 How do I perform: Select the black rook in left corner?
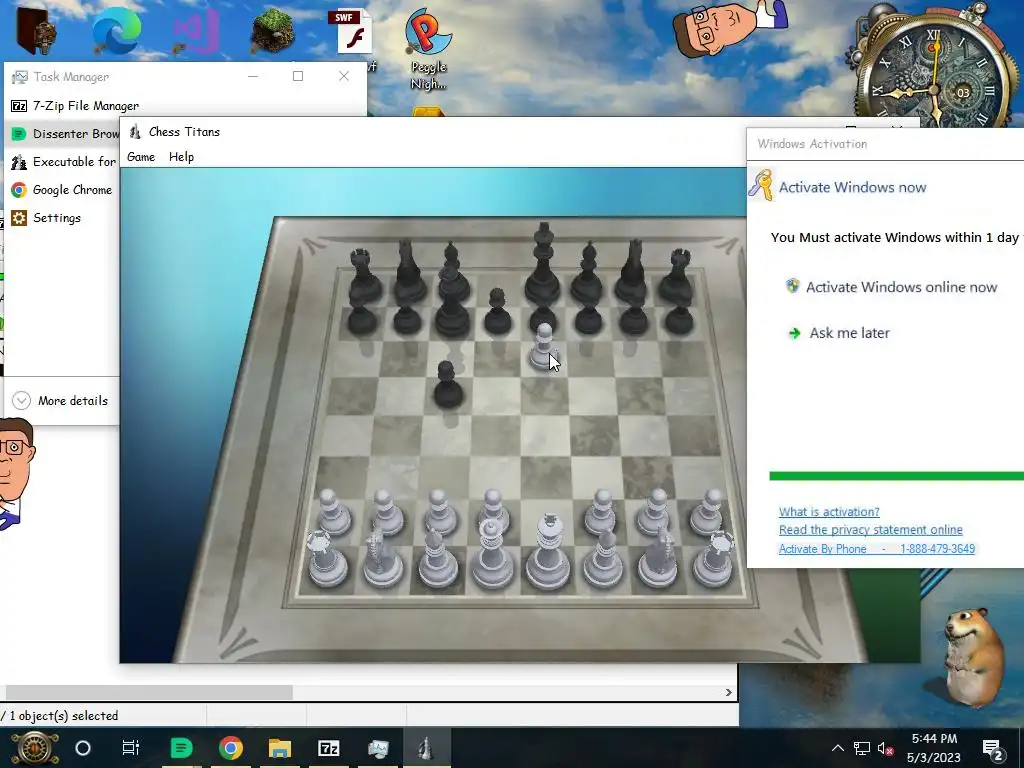pos(363,276)
